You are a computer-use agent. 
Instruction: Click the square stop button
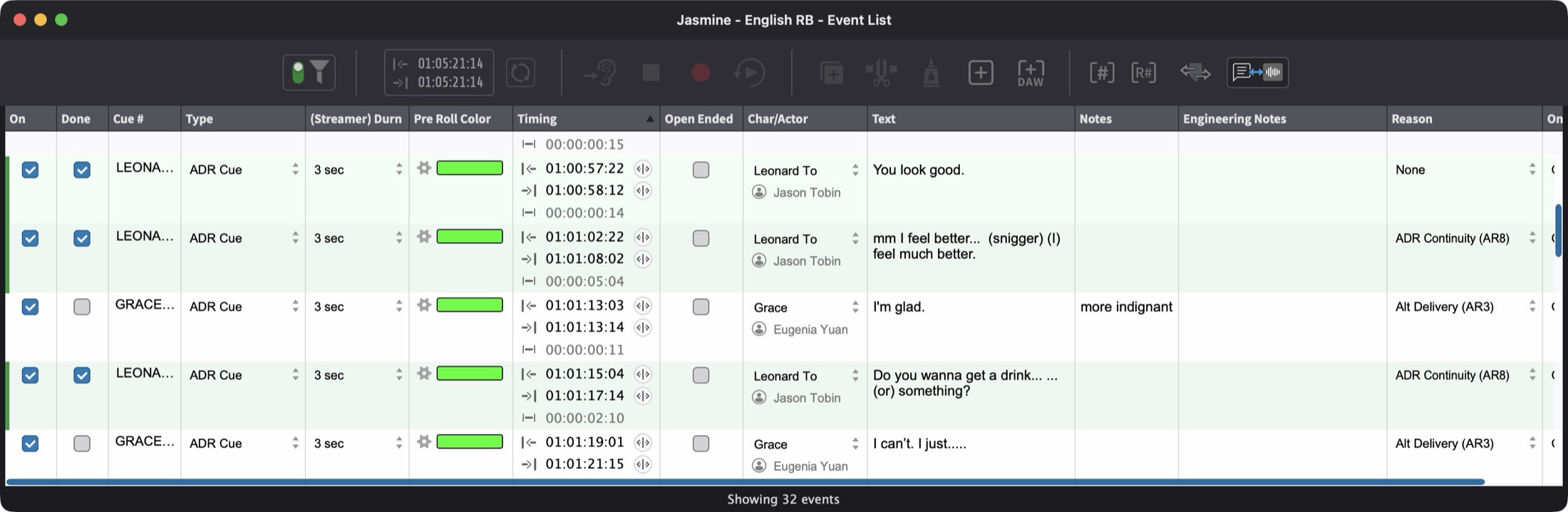[x=651, y=72]
